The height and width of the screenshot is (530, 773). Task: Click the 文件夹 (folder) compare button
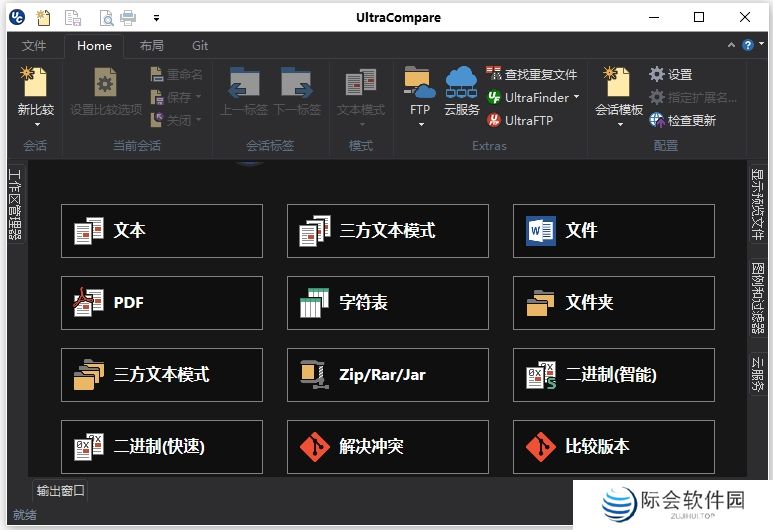(614, 302)
